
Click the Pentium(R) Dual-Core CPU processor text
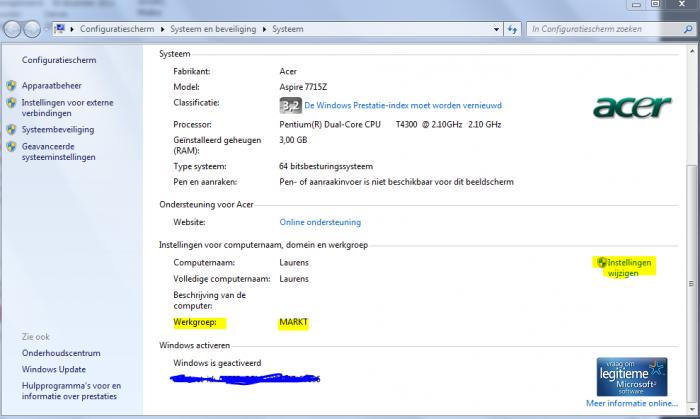330,124
